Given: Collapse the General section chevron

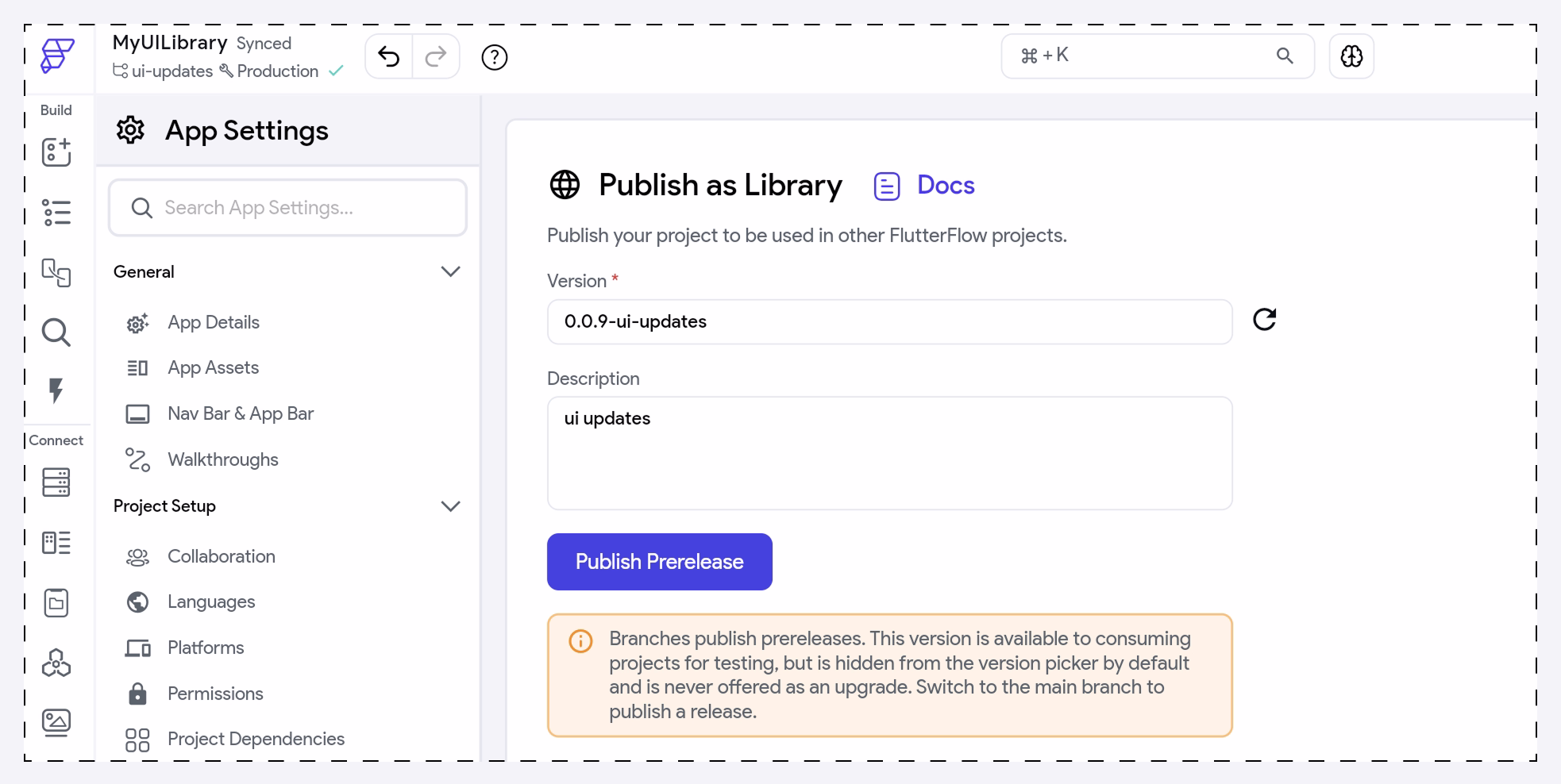Looking at the screenshot, I should tap(450, 272).
